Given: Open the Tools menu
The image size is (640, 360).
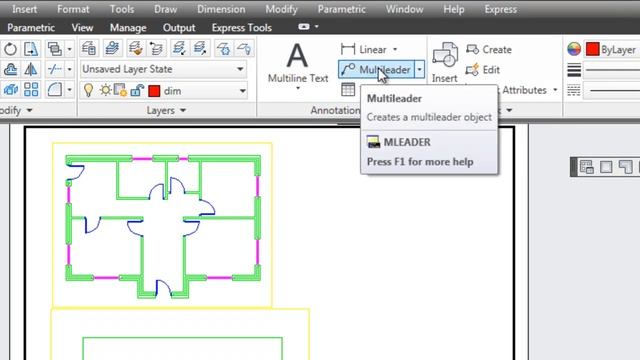Looking at the screenshot, I should tap(122, 9).
